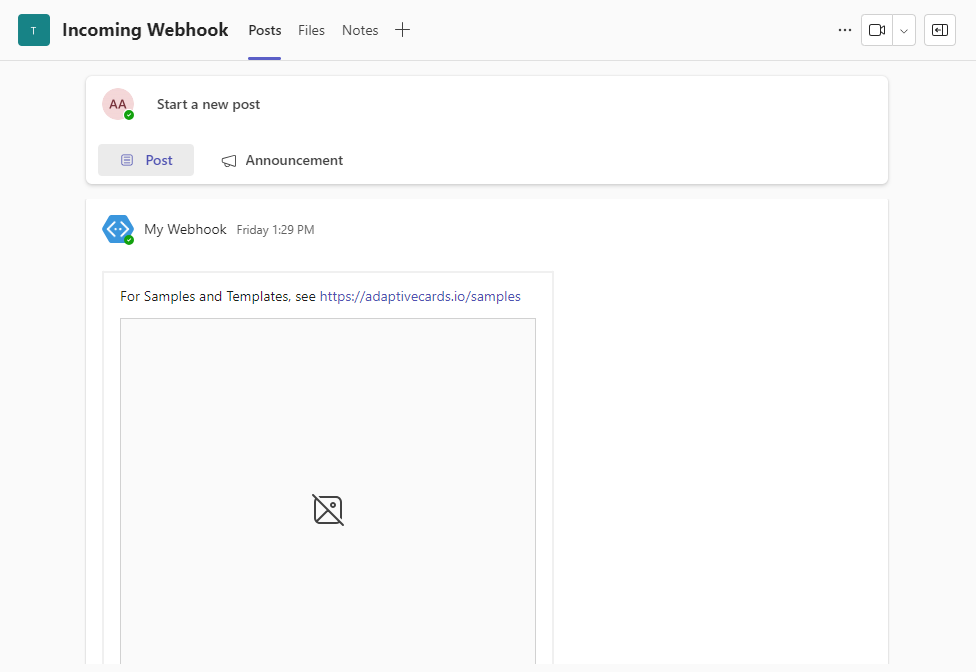The width and height of the screenshot is (976, 672).
Task: Click the green presence indicator on AA avatar
Action: coord(130,115)
